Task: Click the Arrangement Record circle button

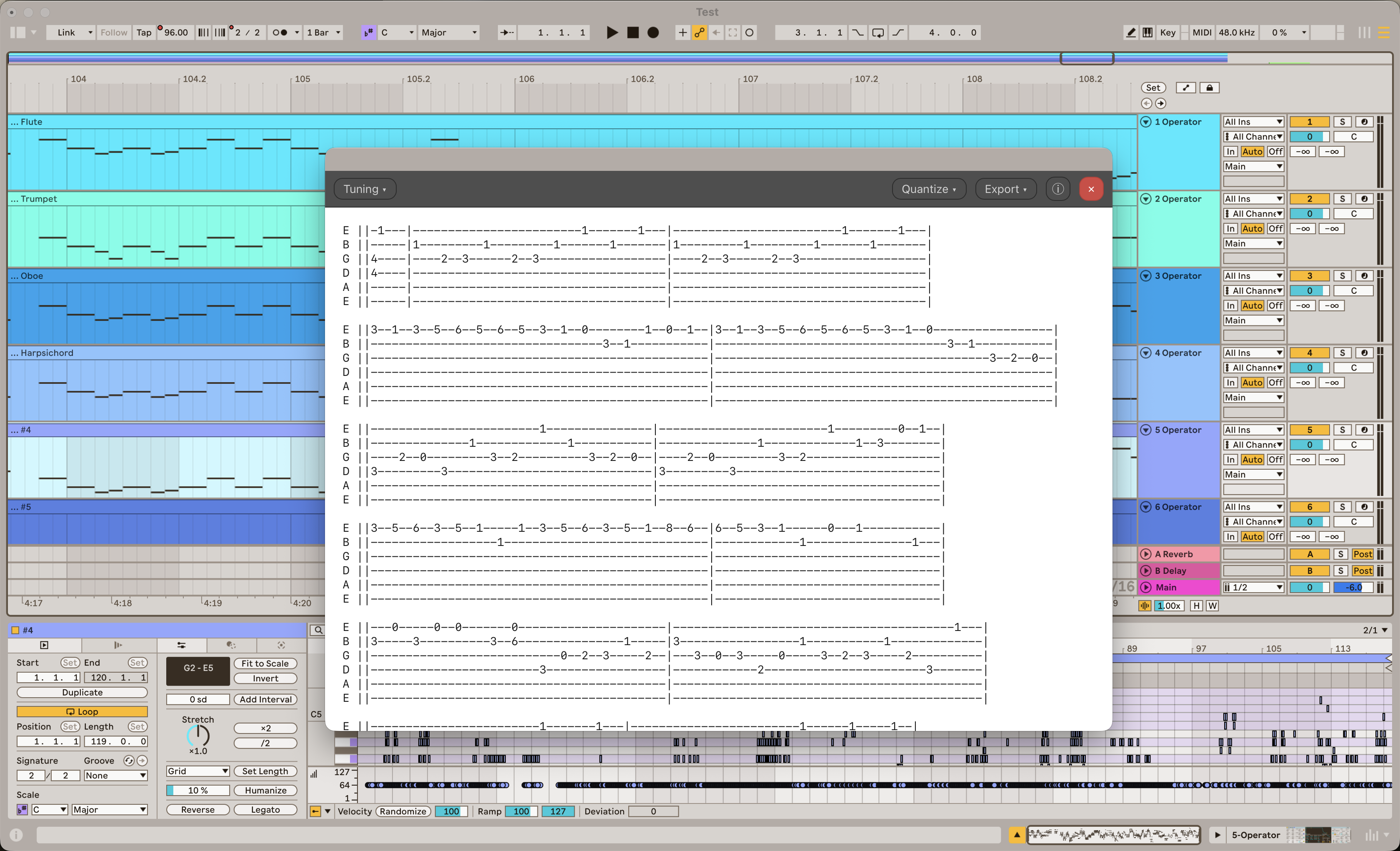Action: [653, 33]
